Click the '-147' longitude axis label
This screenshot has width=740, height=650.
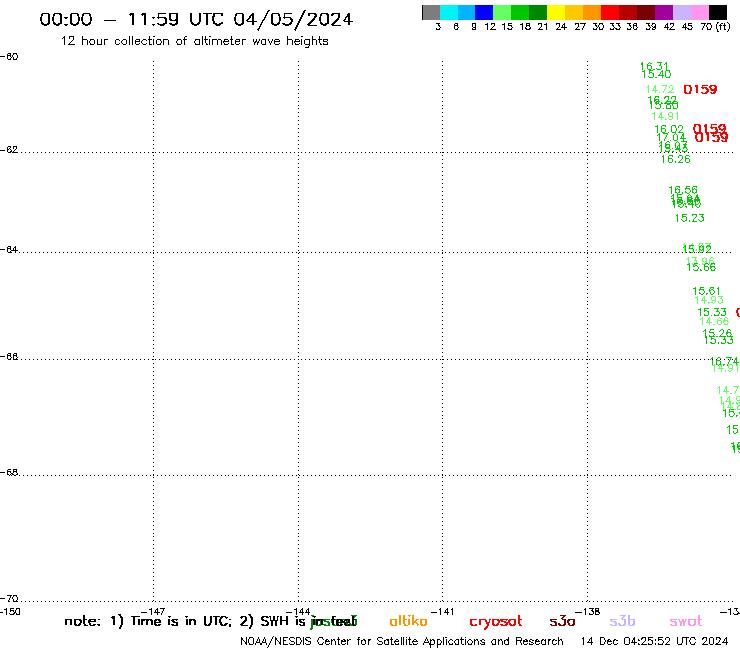point(153,612)
